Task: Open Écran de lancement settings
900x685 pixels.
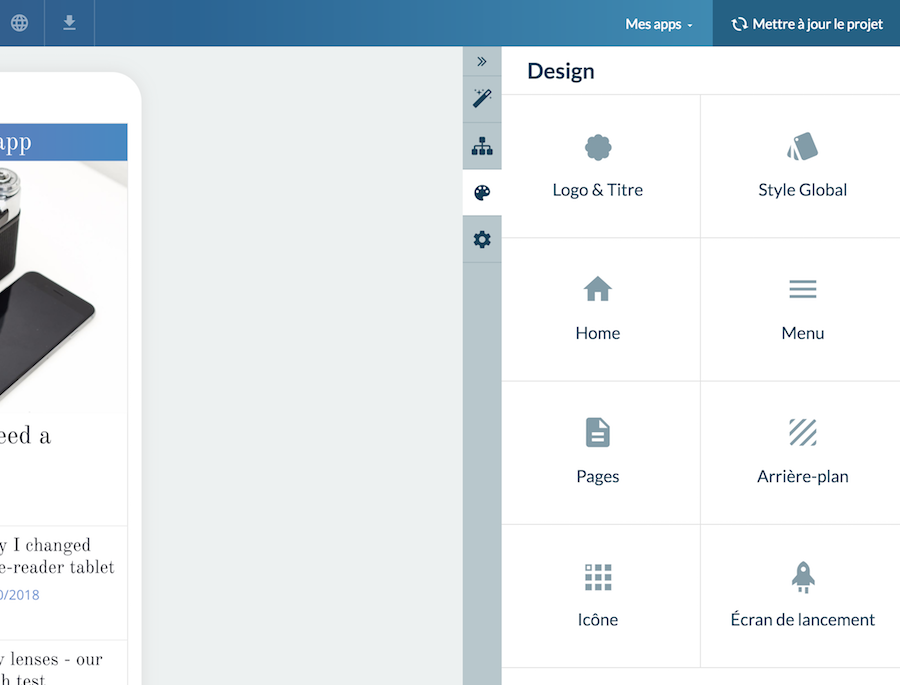Action: pos(802,596)
